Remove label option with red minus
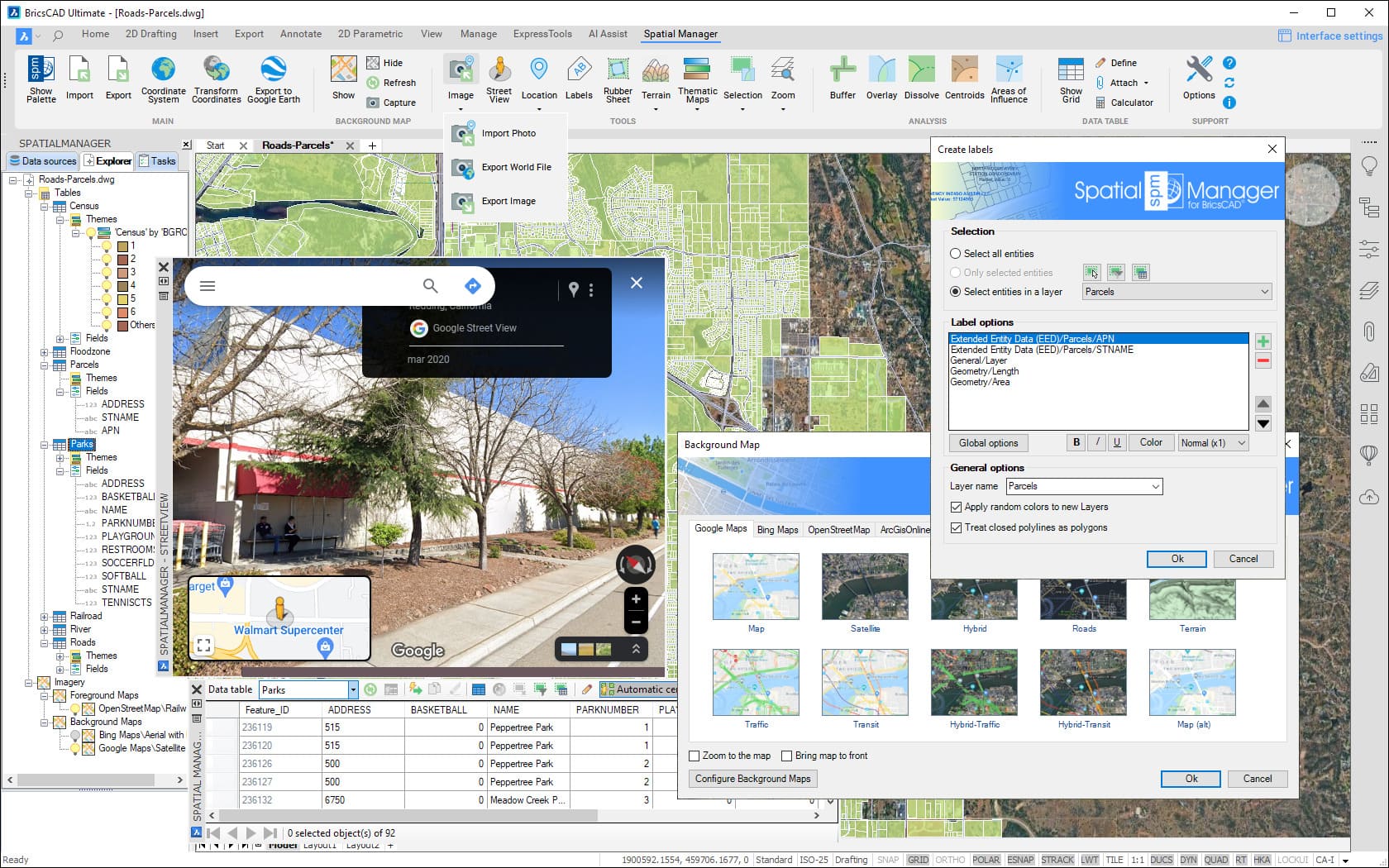This screenshot has width=1389, height=868. coord(1263,360)
